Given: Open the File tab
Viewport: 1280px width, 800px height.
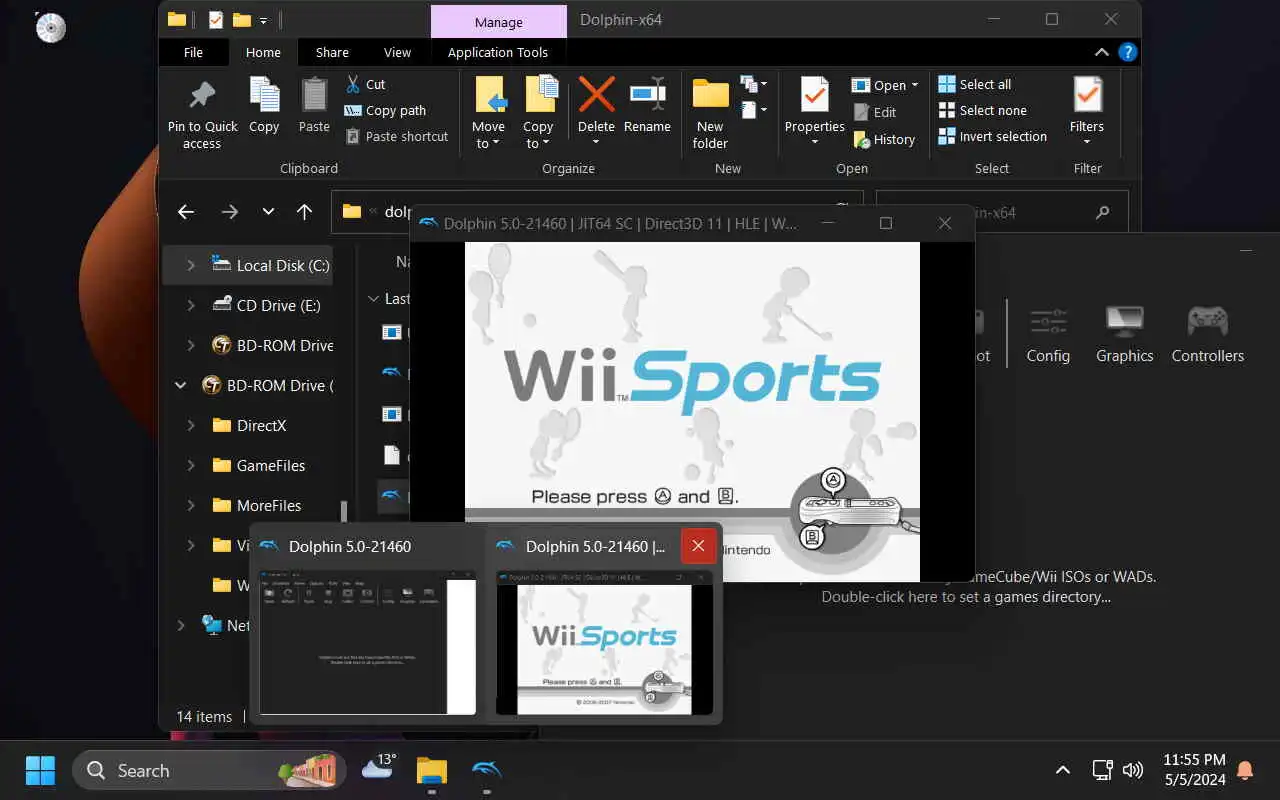Looking at the screenshot, I should 193,52.
